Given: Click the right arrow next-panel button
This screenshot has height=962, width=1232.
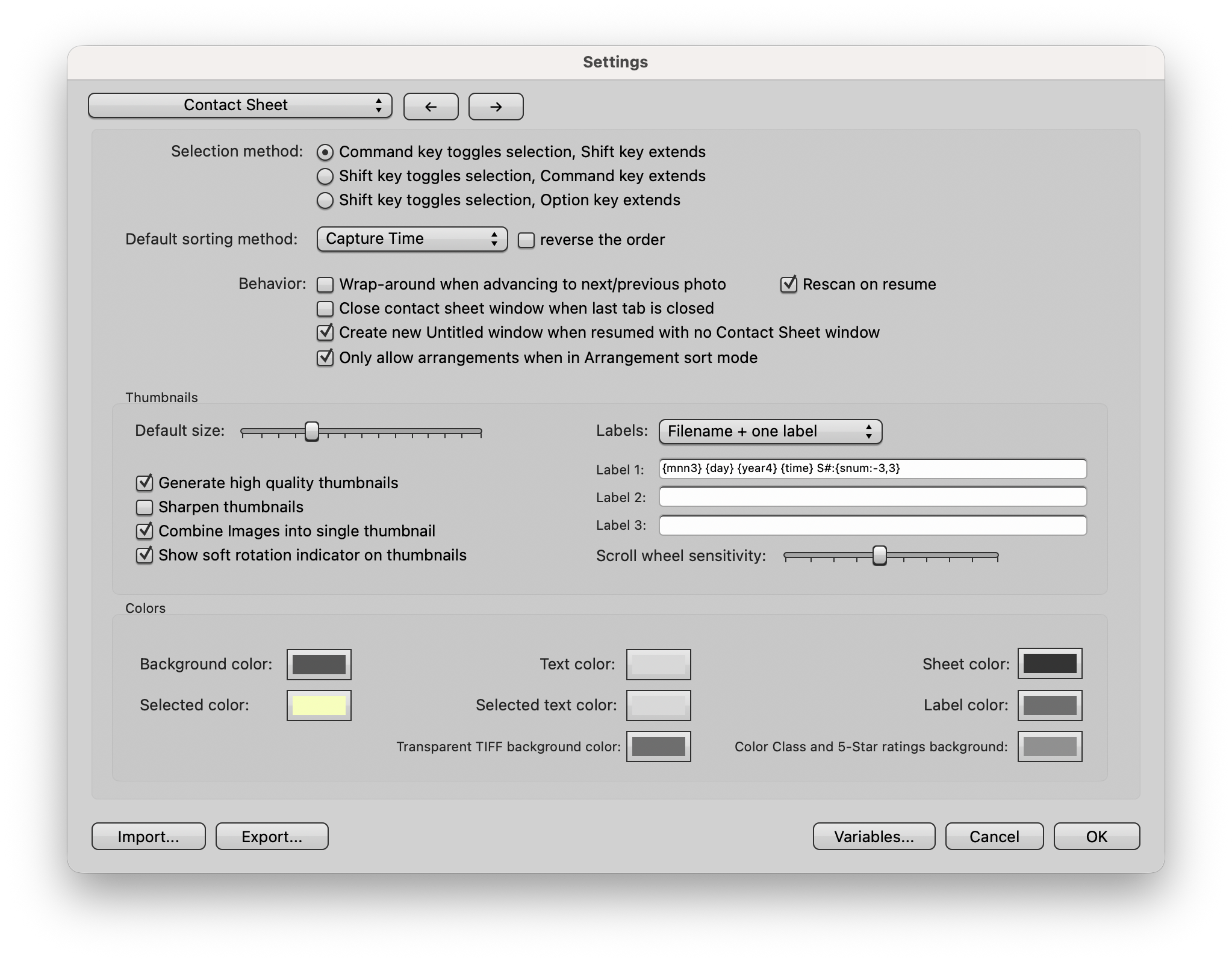Looking at the screenshot, I should pos(496,107).
